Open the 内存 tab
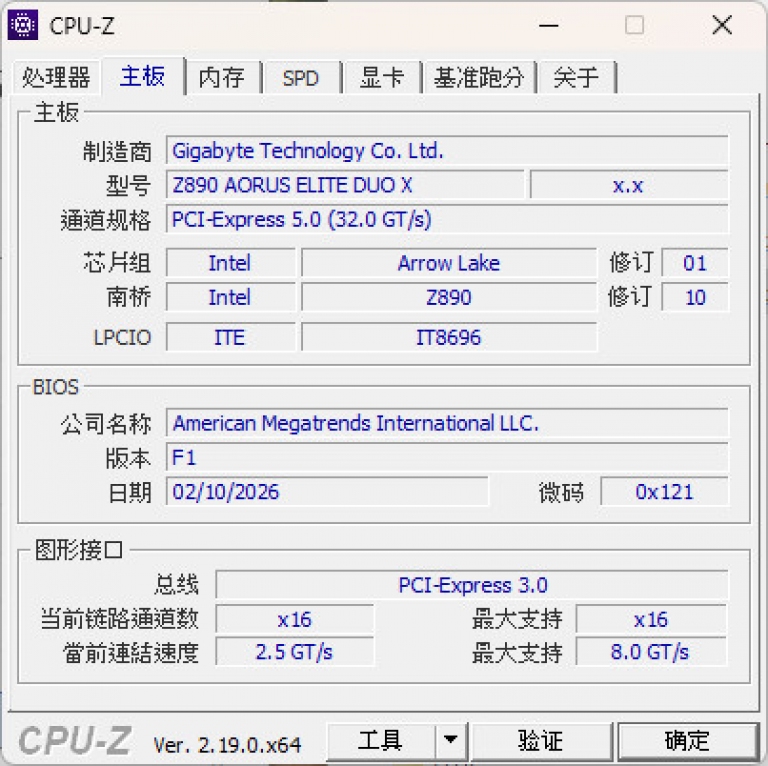This screenshot has height=766, width=768. [x=222, y=78]
